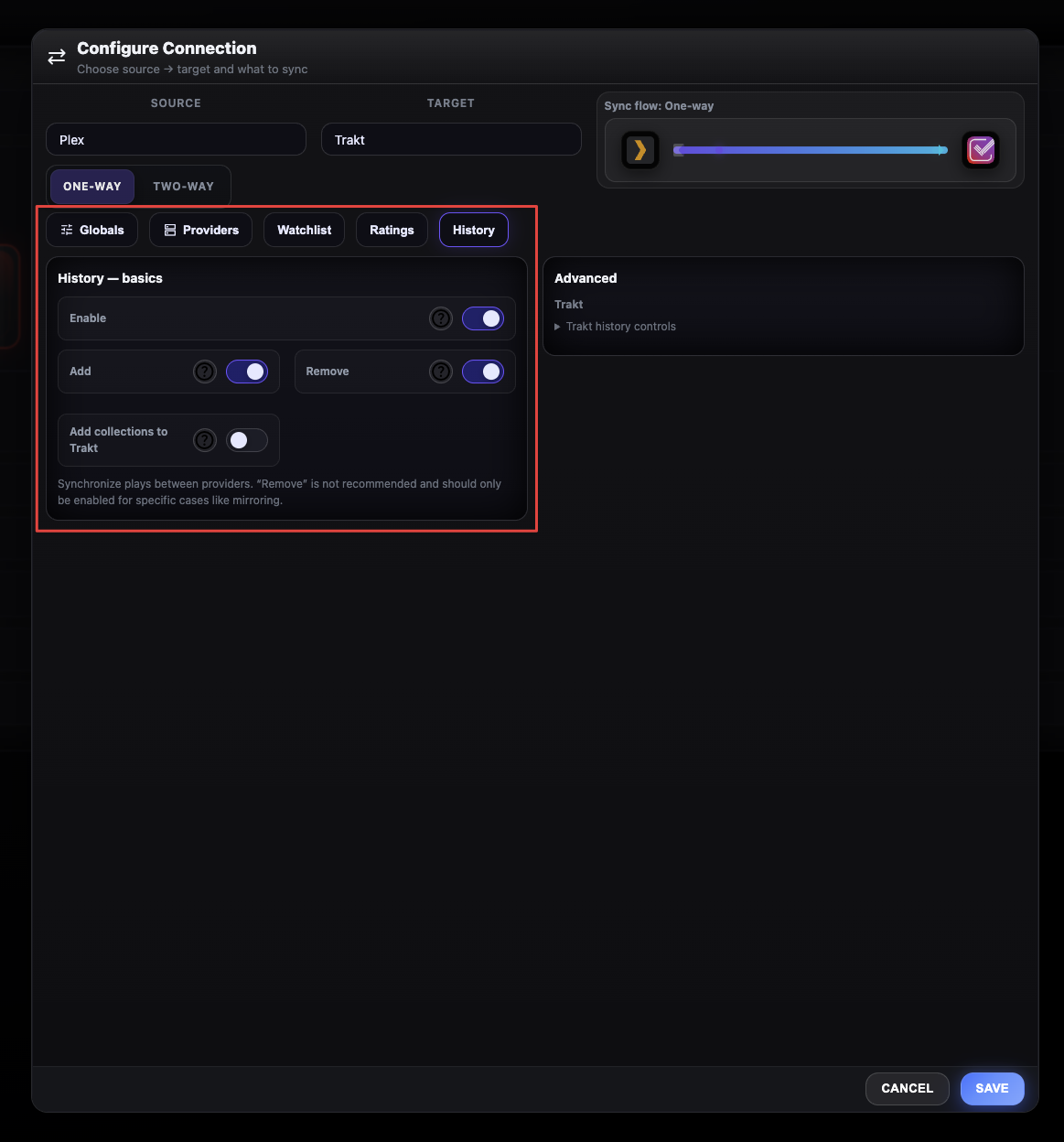1064x1142 pixels.
Task: Open help icon for Add collections to Trakt
Action: [205, 440]
